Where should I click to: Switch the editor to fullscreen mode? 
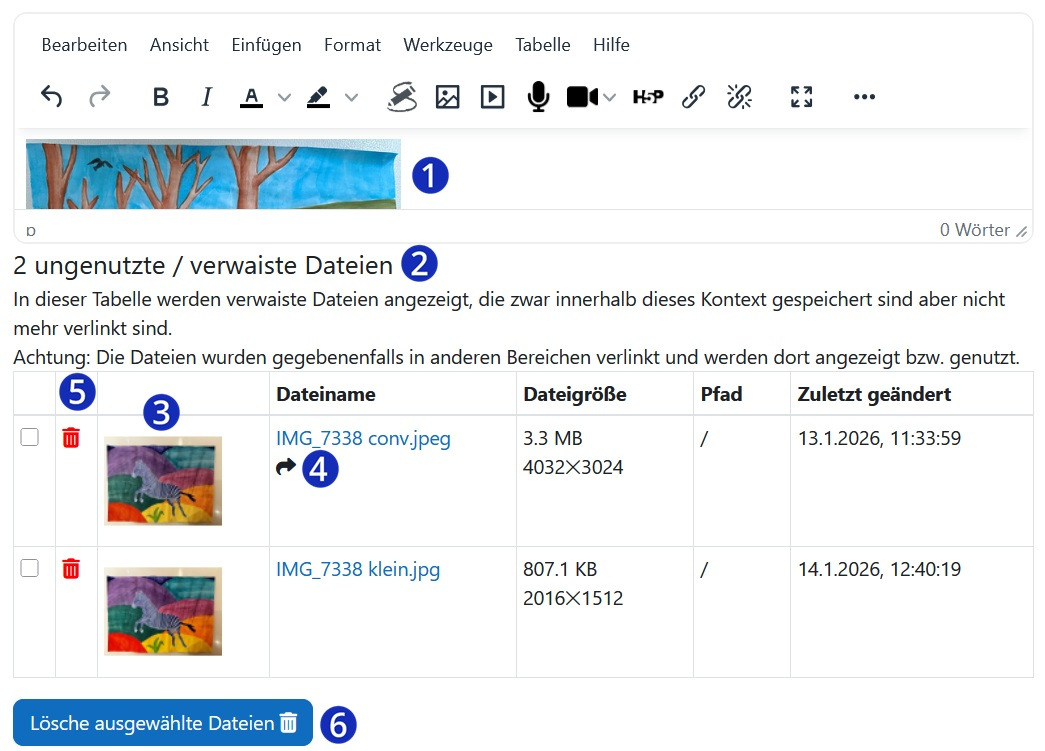pos(801,96)
